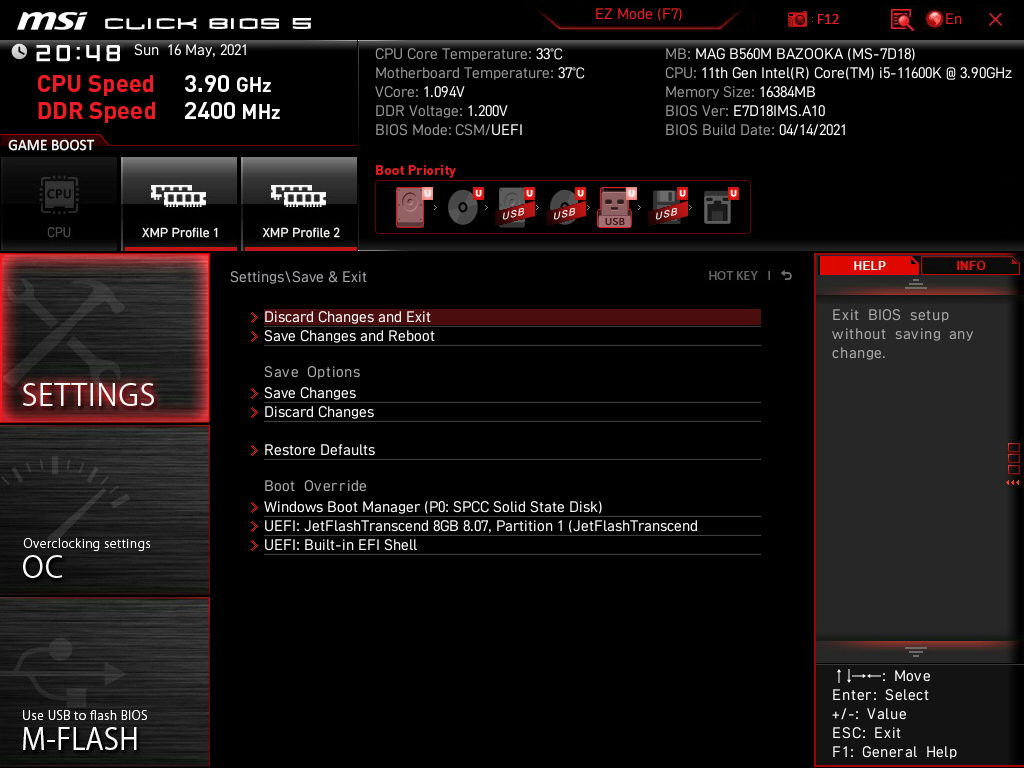Image resolution: width=1024 pixels, height=768 pixels.
Task: Select the network boot device icon
Action: click(x=720, y=207)
